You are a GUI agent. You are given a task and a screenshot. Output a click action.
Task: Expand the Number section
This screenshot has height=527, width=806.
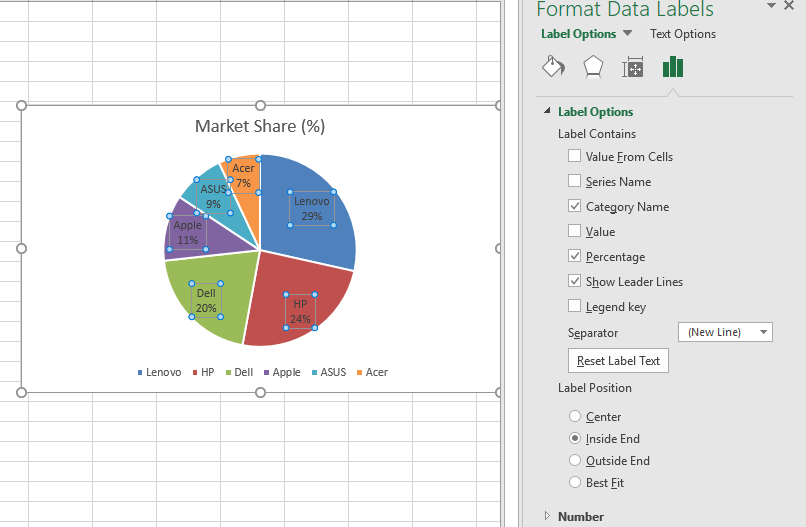(x=547, y=516)
